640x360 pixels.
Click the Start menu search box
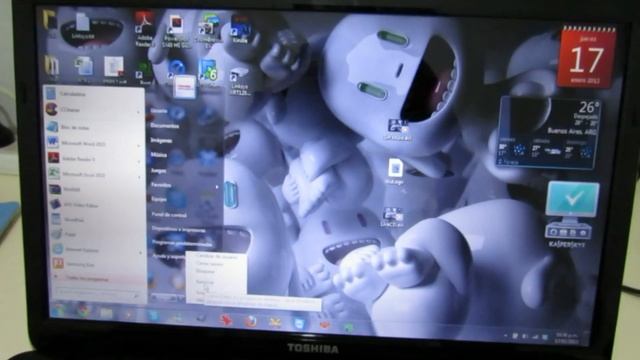[x=97, y=293]
